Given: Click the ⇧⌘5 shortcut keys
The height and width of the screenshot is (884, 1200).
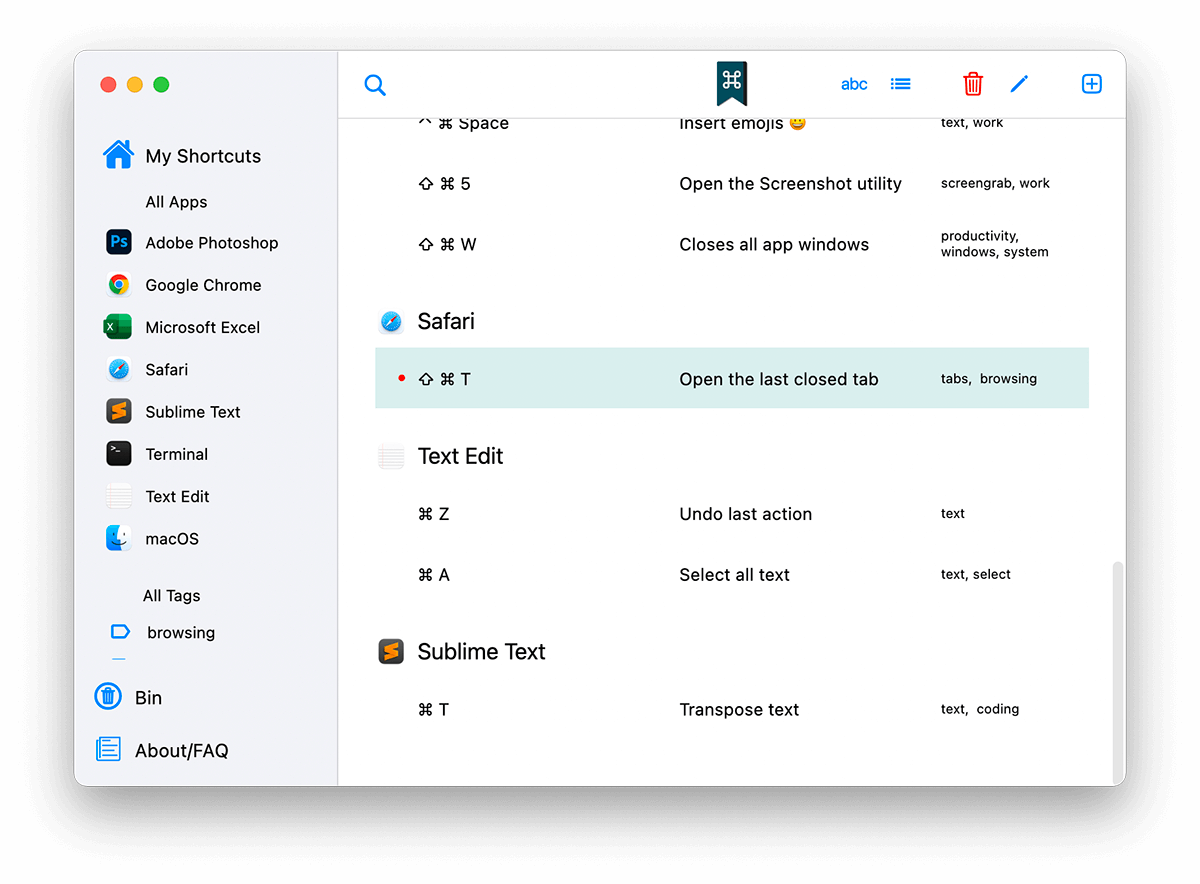Looking at the screenshot, I should [444, 184].
